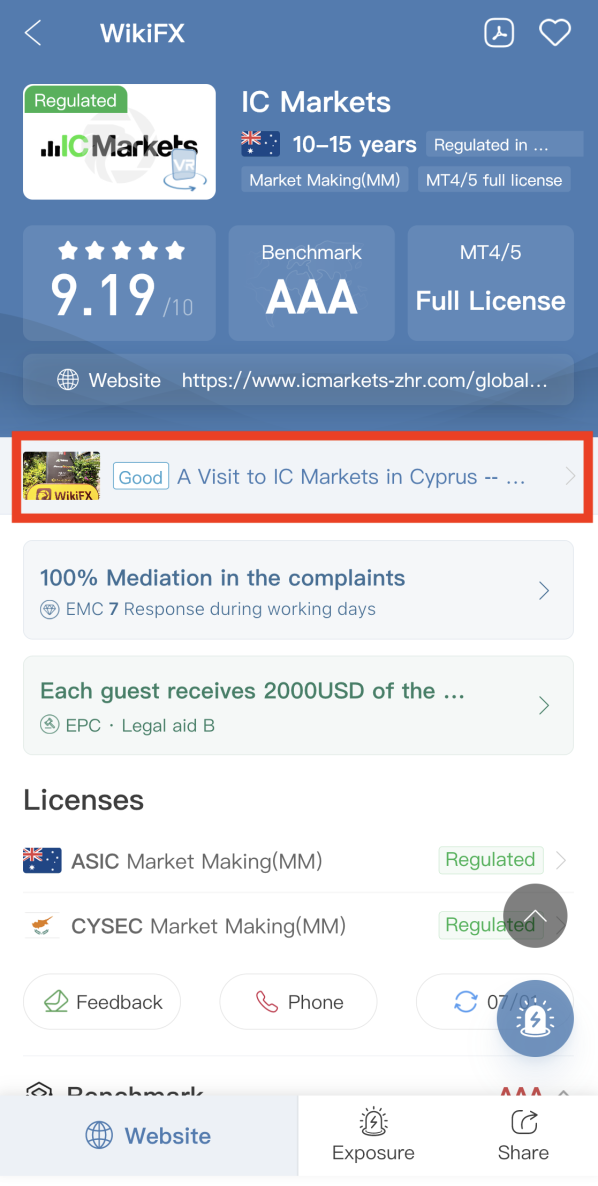Tap the alarm siren floating button

point(535,1019)
